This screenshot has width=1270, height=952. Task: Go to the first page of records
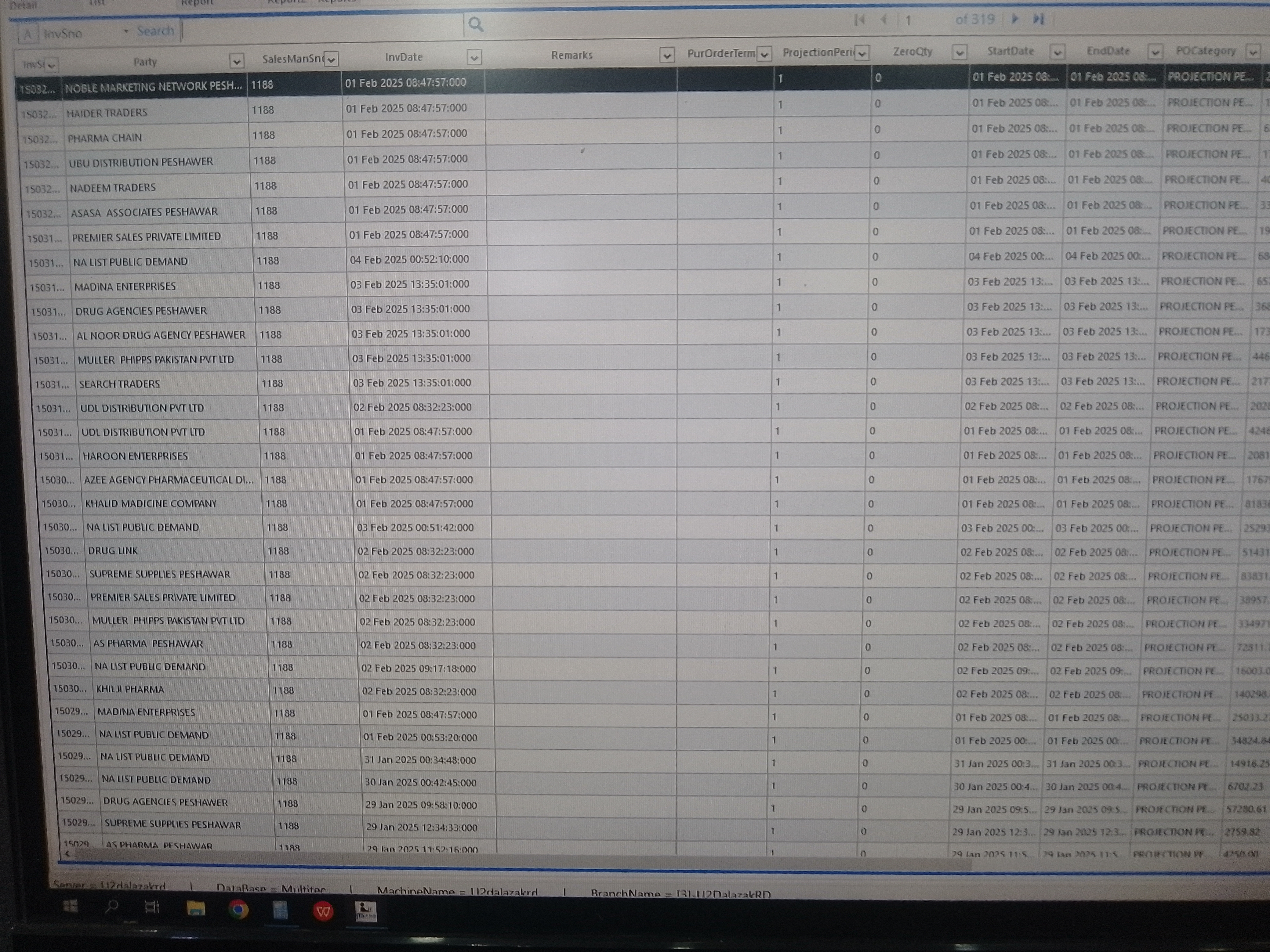tap(859, 20)
